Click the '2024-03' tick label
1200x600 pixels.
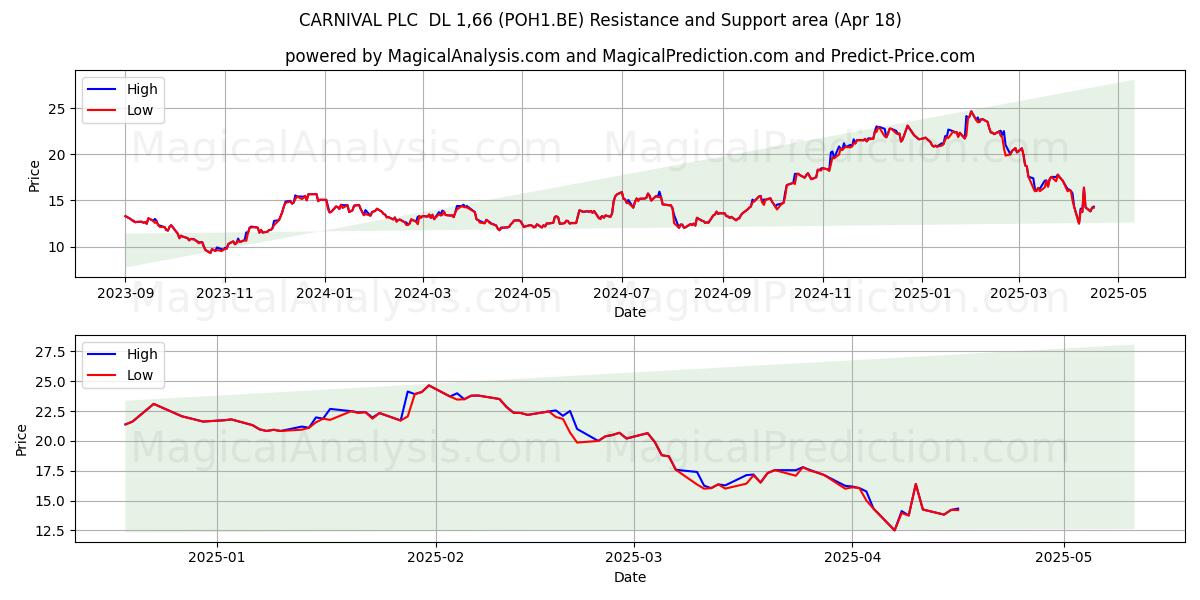coord(422,294)
